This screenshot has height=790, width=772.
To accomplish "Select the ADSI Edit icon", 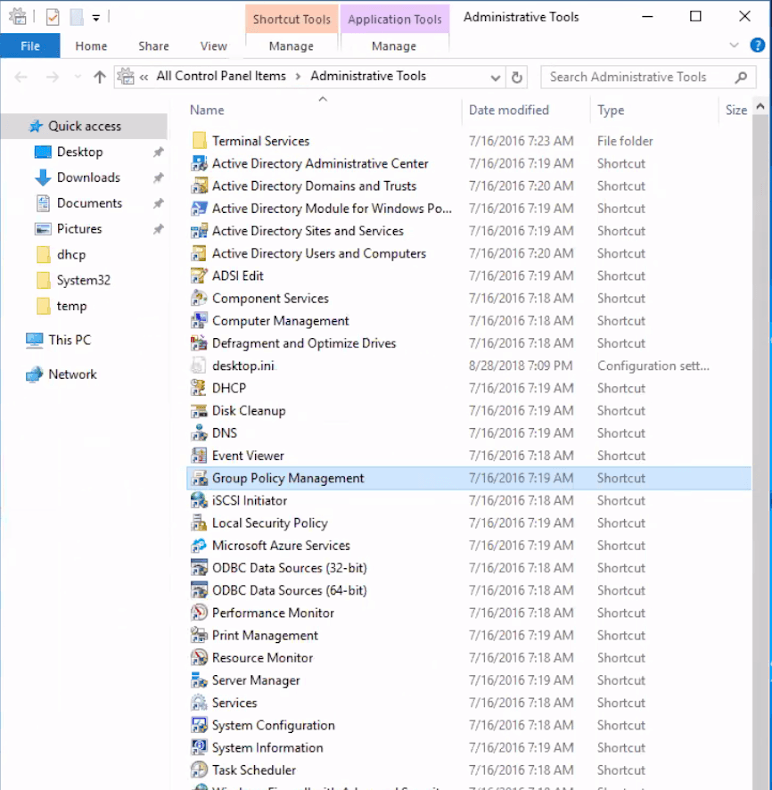I will tap(199, 276).
